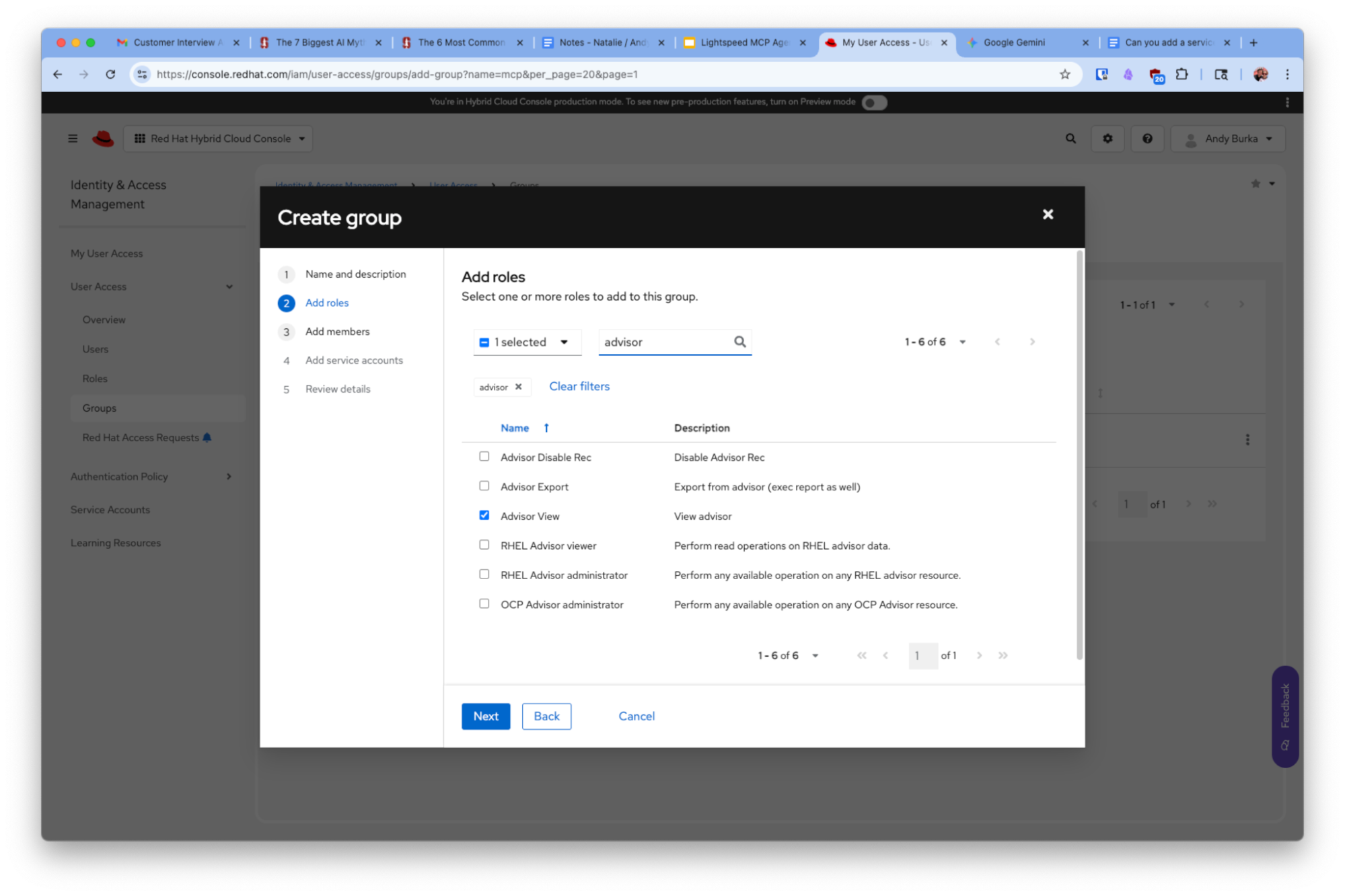Click the Next button
1345x896 pixels.
pos(485,716)
